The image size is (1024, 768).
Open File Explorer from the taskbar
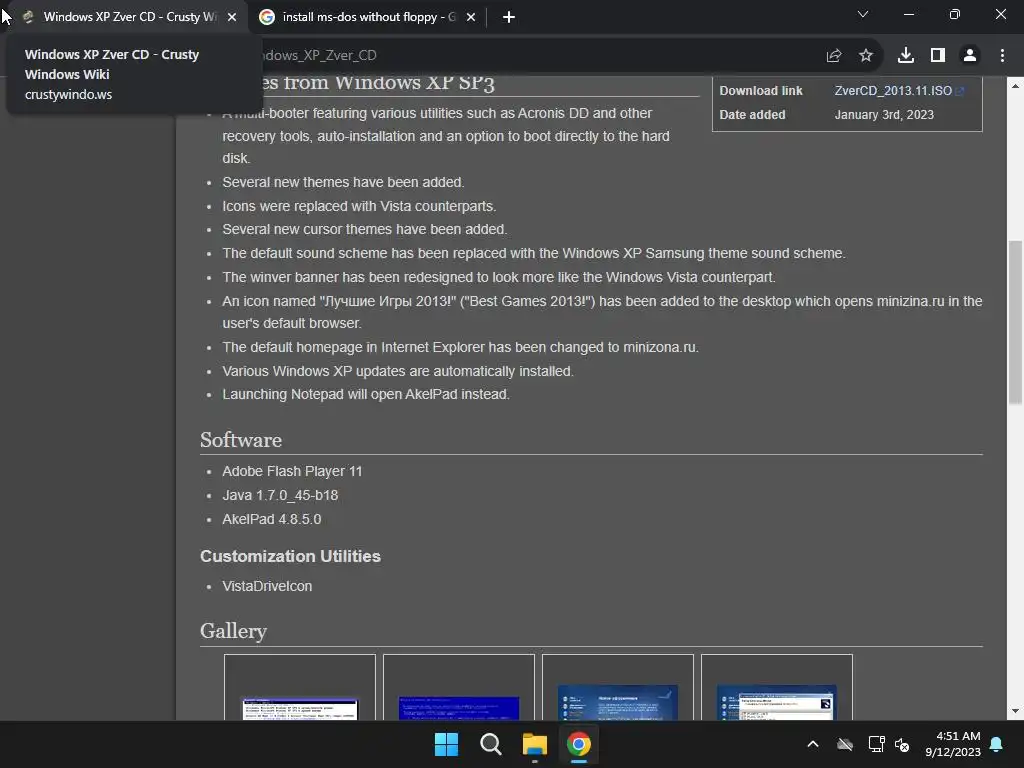(534, 744)
